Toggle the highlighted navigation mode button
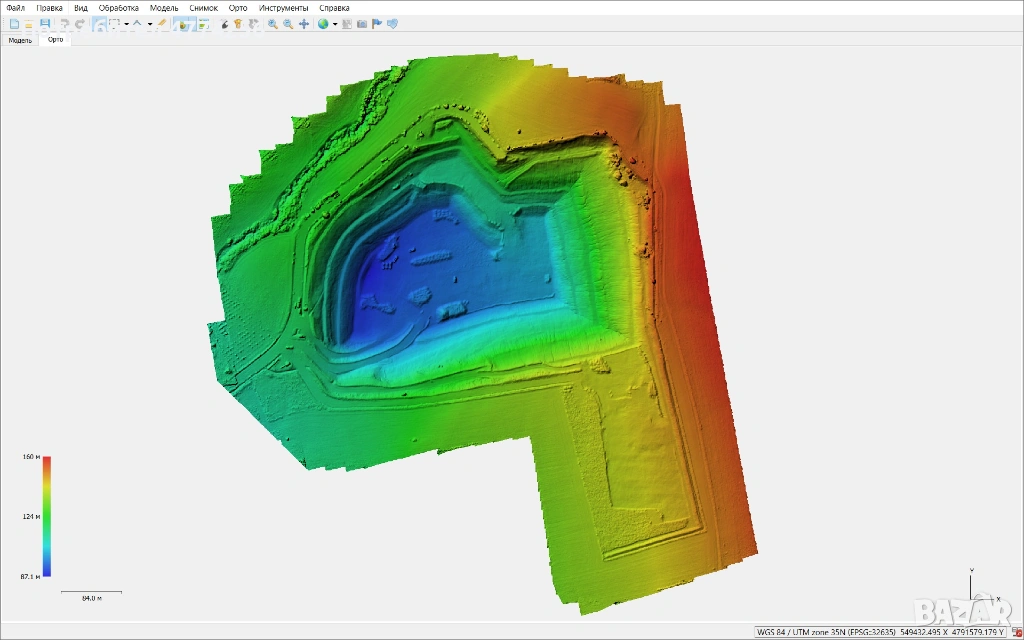This screenshot has width=1024, height=640. point(100,24)
